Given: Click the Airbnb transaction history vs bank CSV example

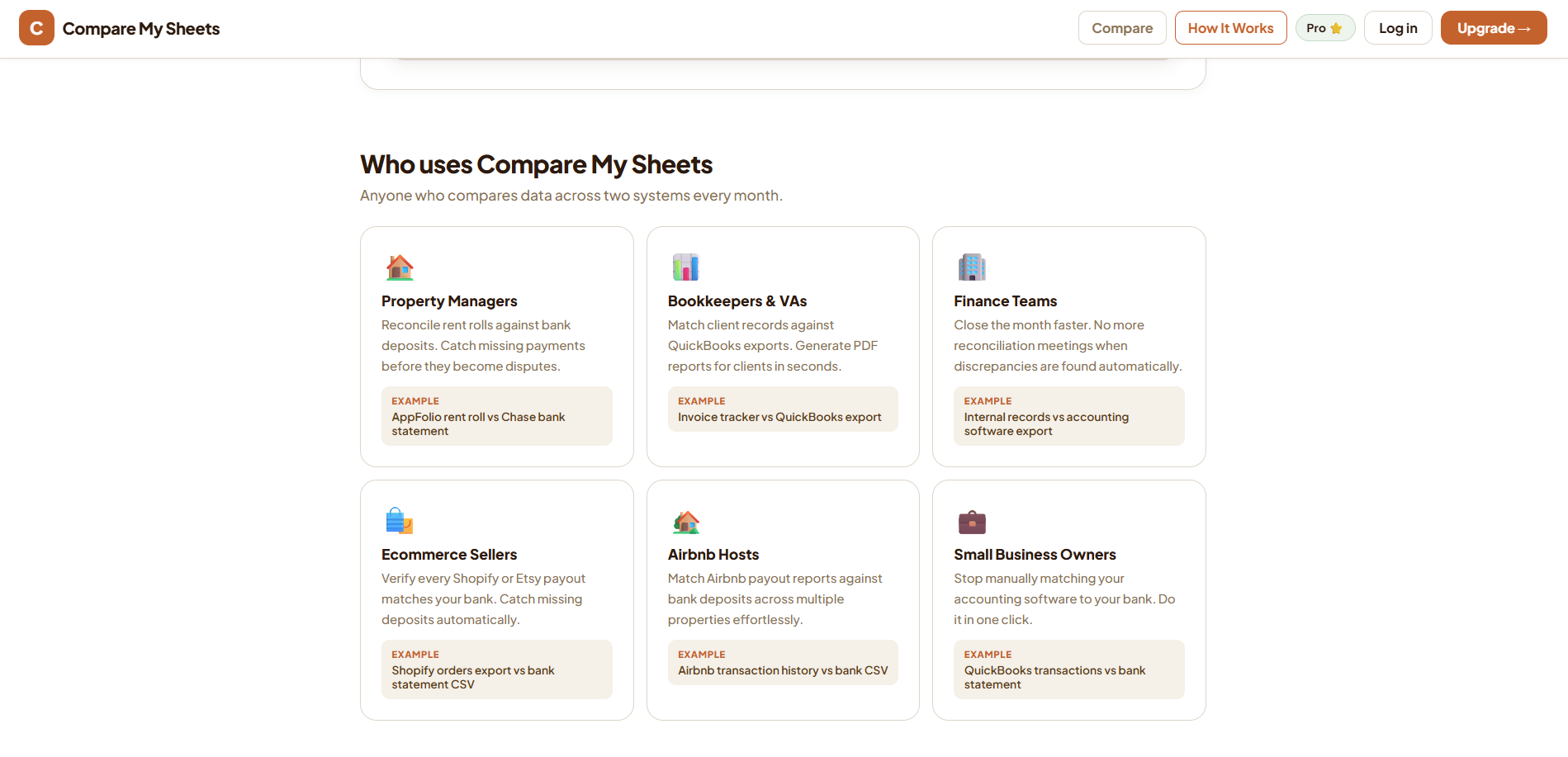Looking at the screenshot, I should pyautogui.click(x=783, y=662).
